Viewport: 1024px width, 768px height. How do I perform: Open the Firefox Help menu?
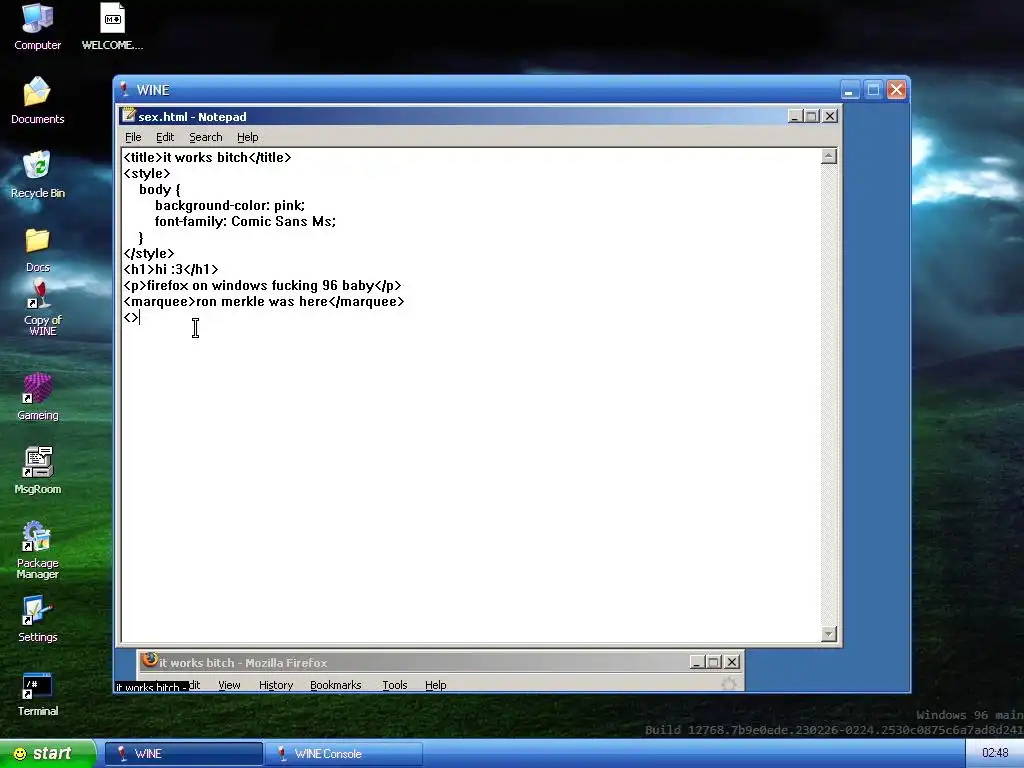click(x=436, y=684)
